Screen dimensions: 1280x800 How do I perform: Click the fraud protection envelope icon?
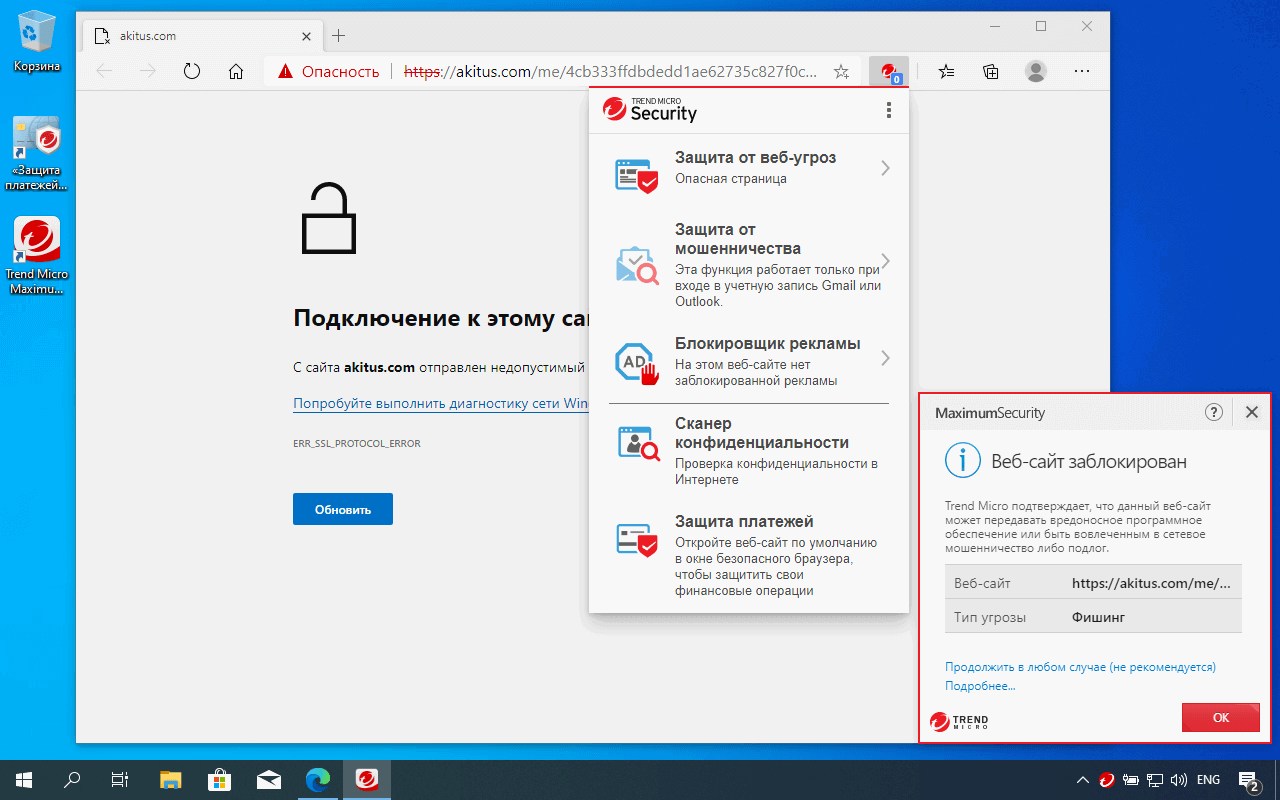637,265
